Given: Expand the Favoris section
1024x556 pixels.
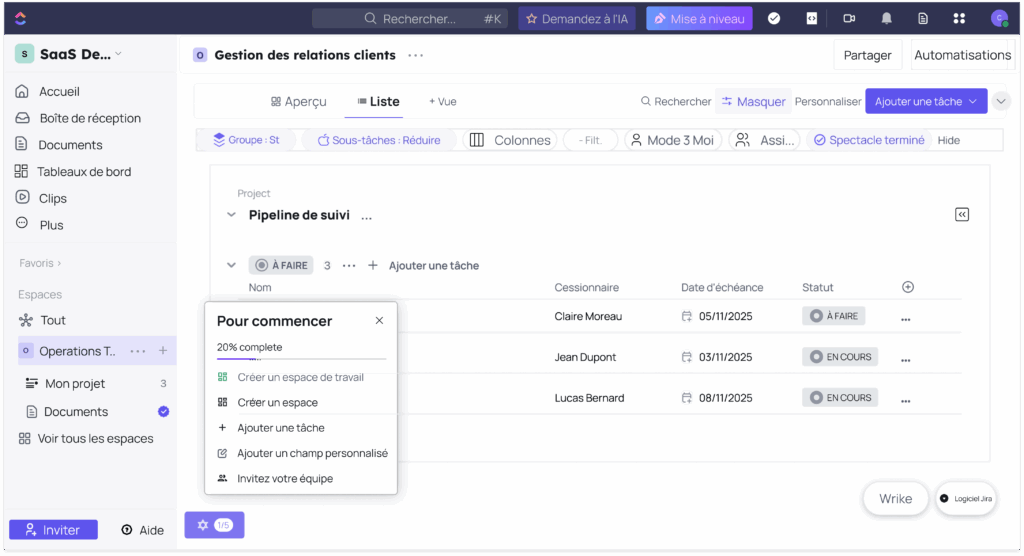Looking at the screenshot, I should pyautogui.click(x=40, y=263).
